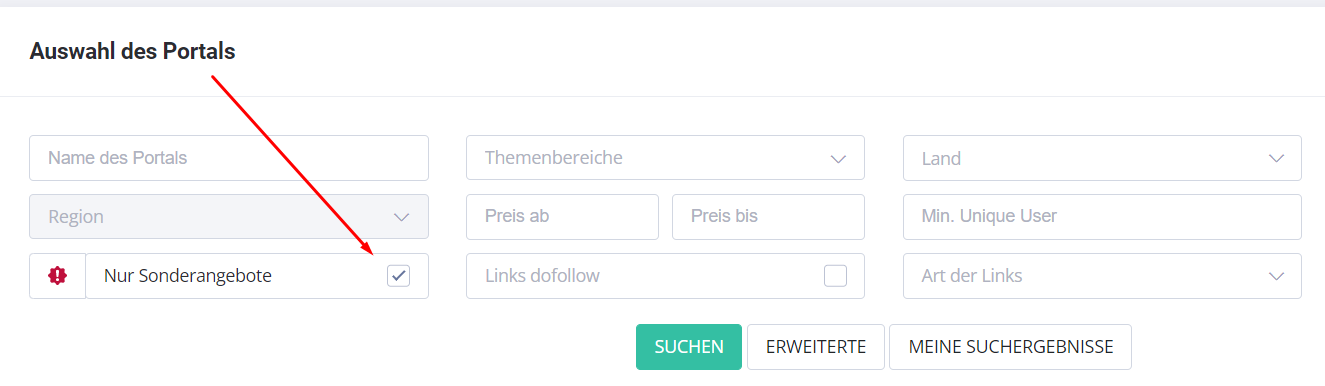The height and width of the screenshot is (386, 1325).
Task: Click into the Preis ab field
Action: [562, 217]
